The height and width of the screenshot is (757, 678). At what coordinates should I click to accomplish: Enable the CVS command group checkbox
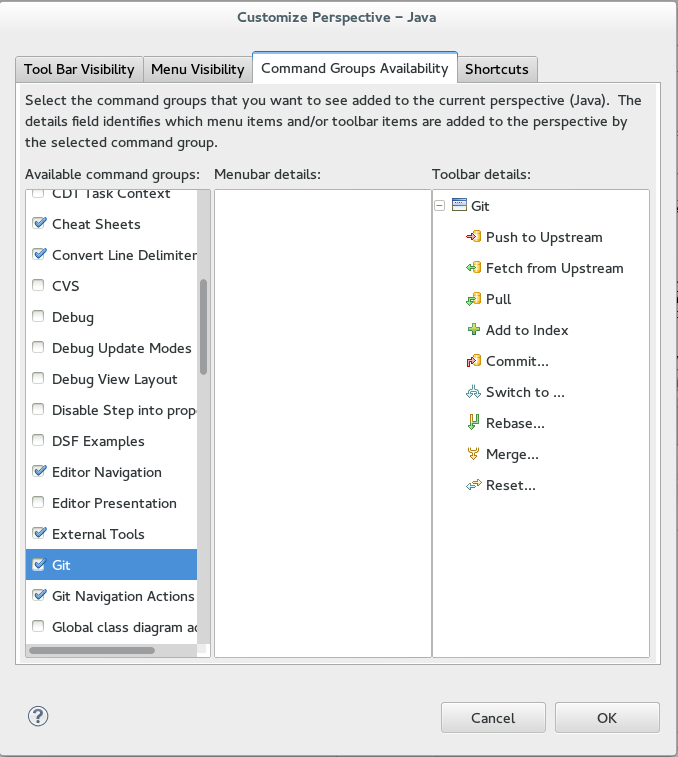39,286
